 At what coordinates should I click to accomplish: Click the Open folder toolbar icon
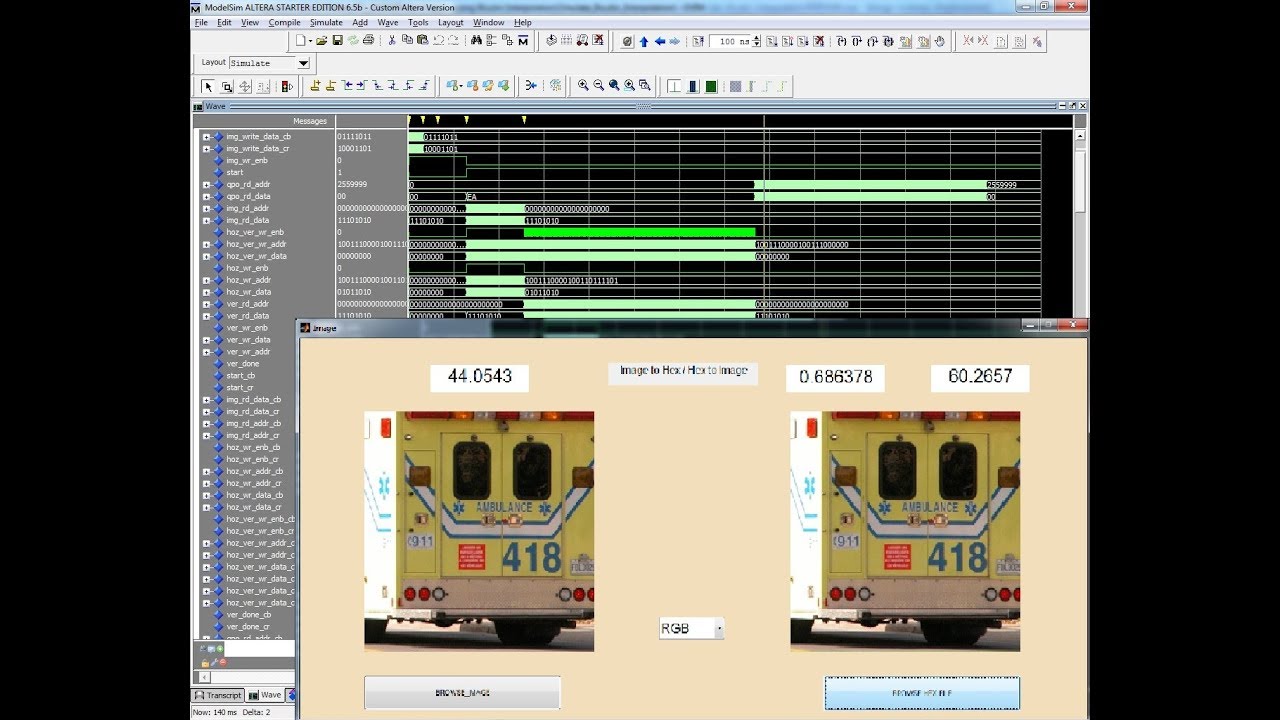click(321, 41)
